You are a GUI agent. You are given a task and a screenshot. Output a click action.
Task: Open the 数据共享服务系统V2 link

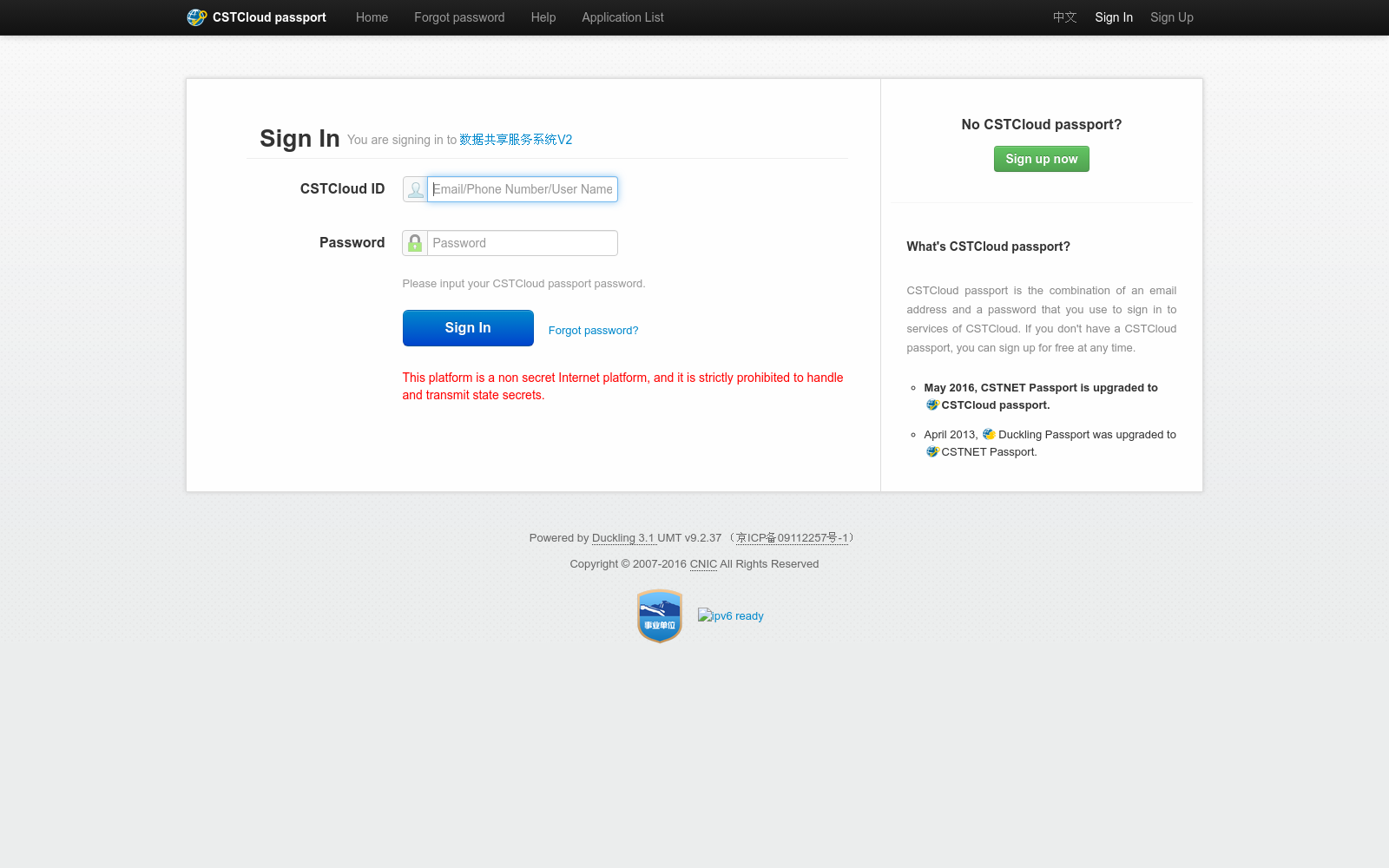click(516, 140)
